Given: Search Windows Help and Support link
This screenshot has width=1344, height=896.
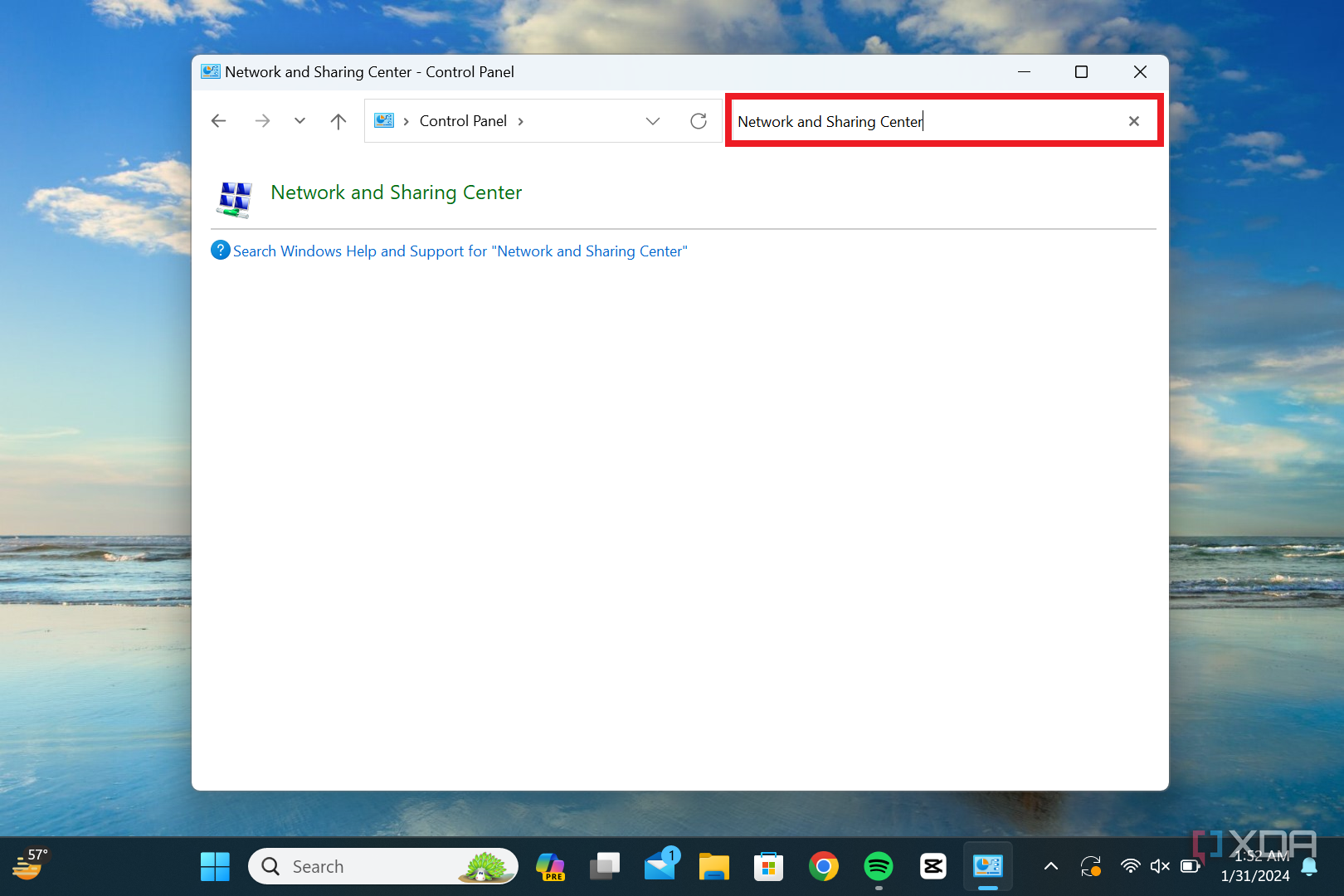Looking at the screenshot, I should [x=460, y=251].
